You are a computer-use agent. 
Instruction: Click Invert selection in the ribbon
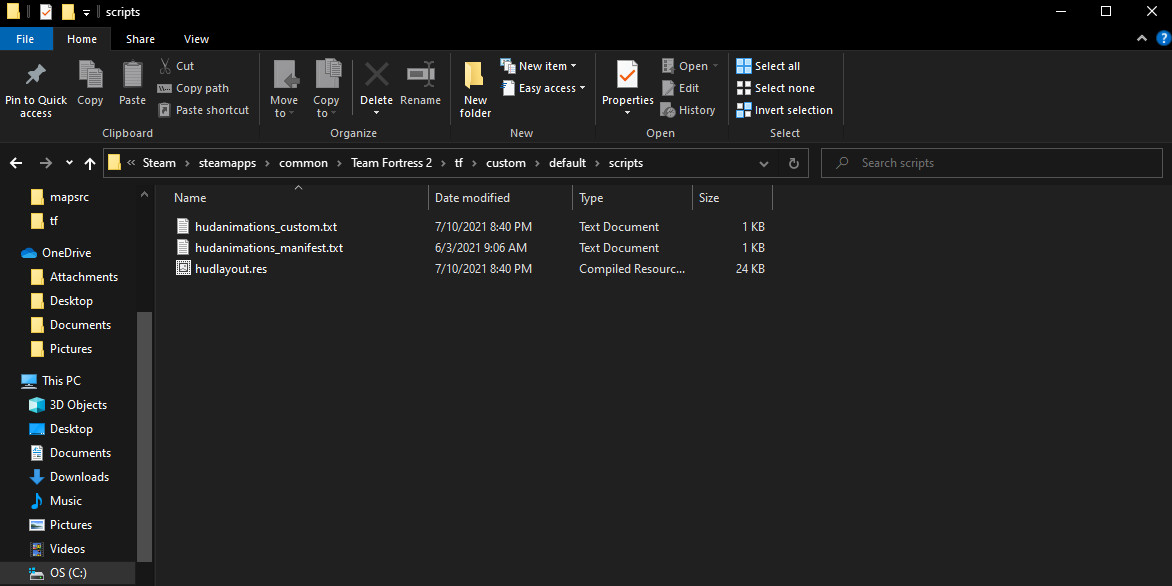(x=784, y=110)
